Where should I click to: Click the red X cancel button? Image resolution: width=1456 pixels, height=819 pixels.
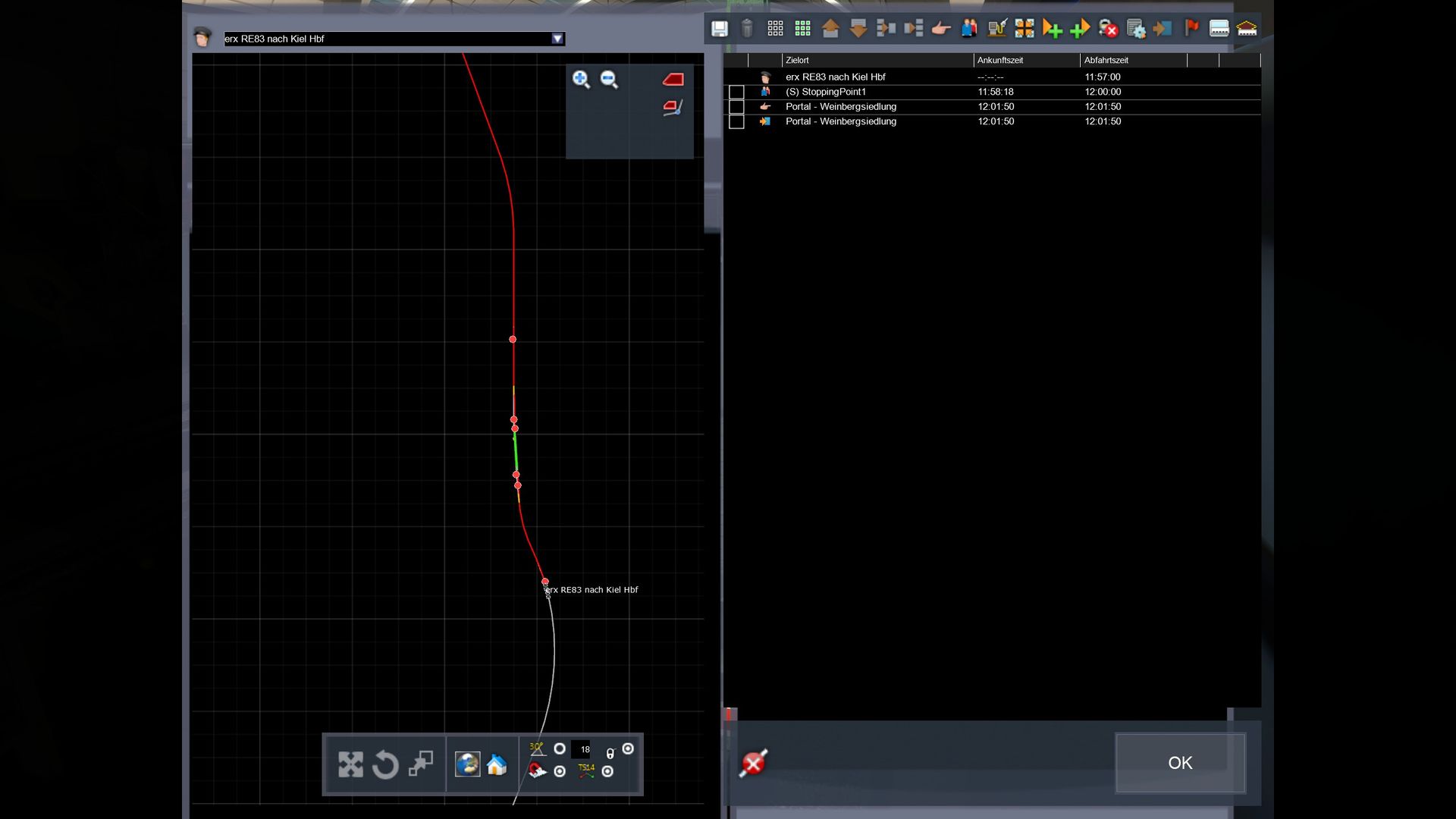coord(753,763)
